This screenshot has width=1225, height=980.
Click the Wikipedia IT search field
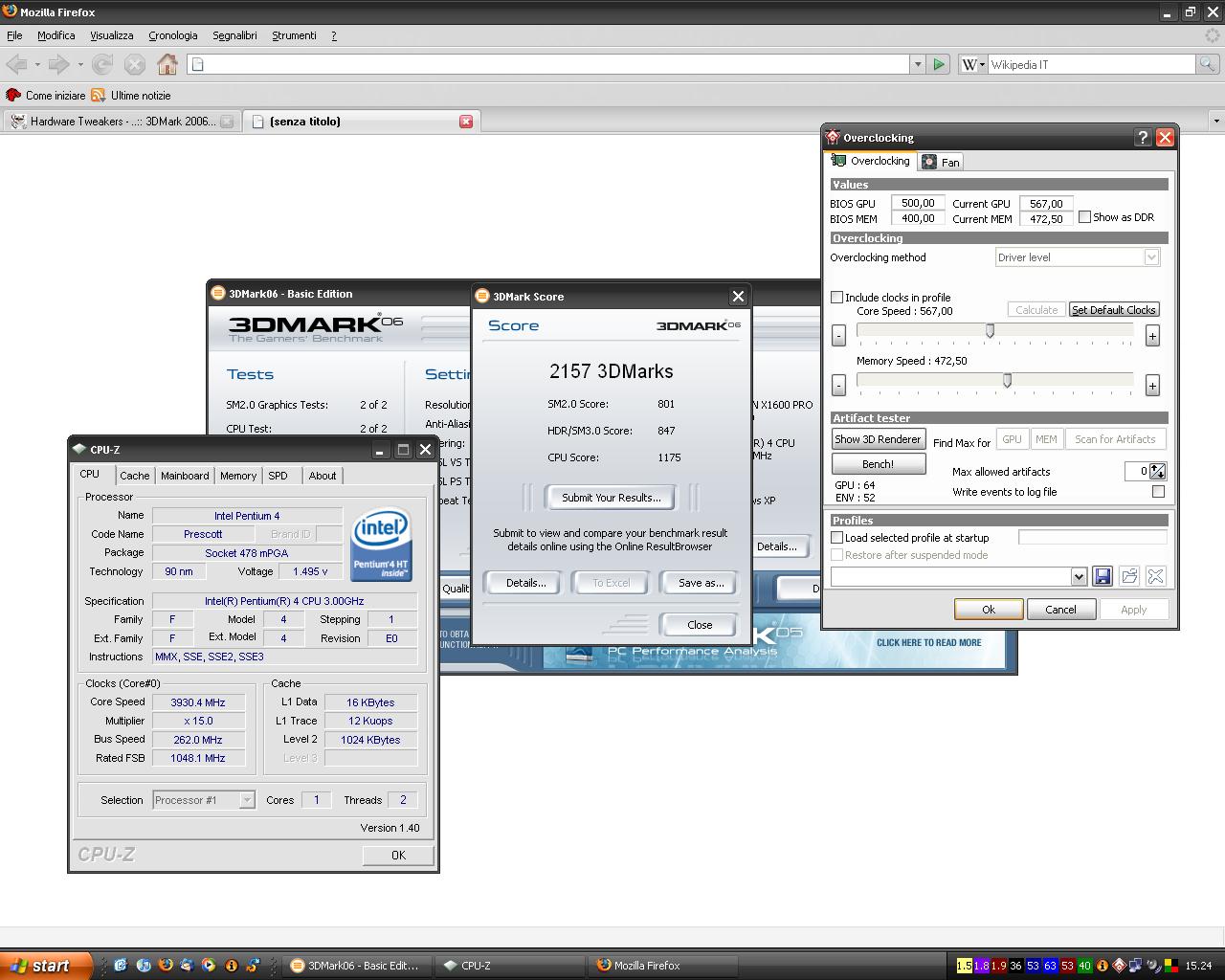tap(1091, 64)
